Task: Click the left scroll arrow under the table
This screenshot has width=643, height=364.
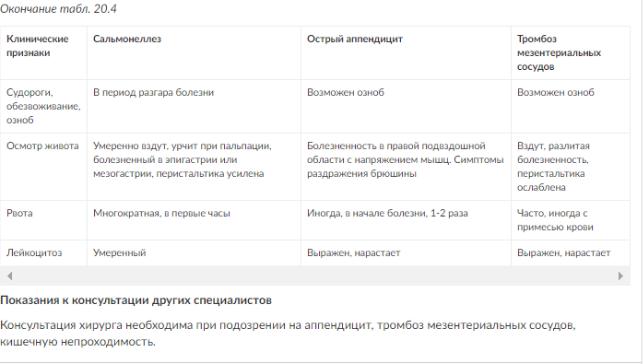Action: click(x=10, y=276)
